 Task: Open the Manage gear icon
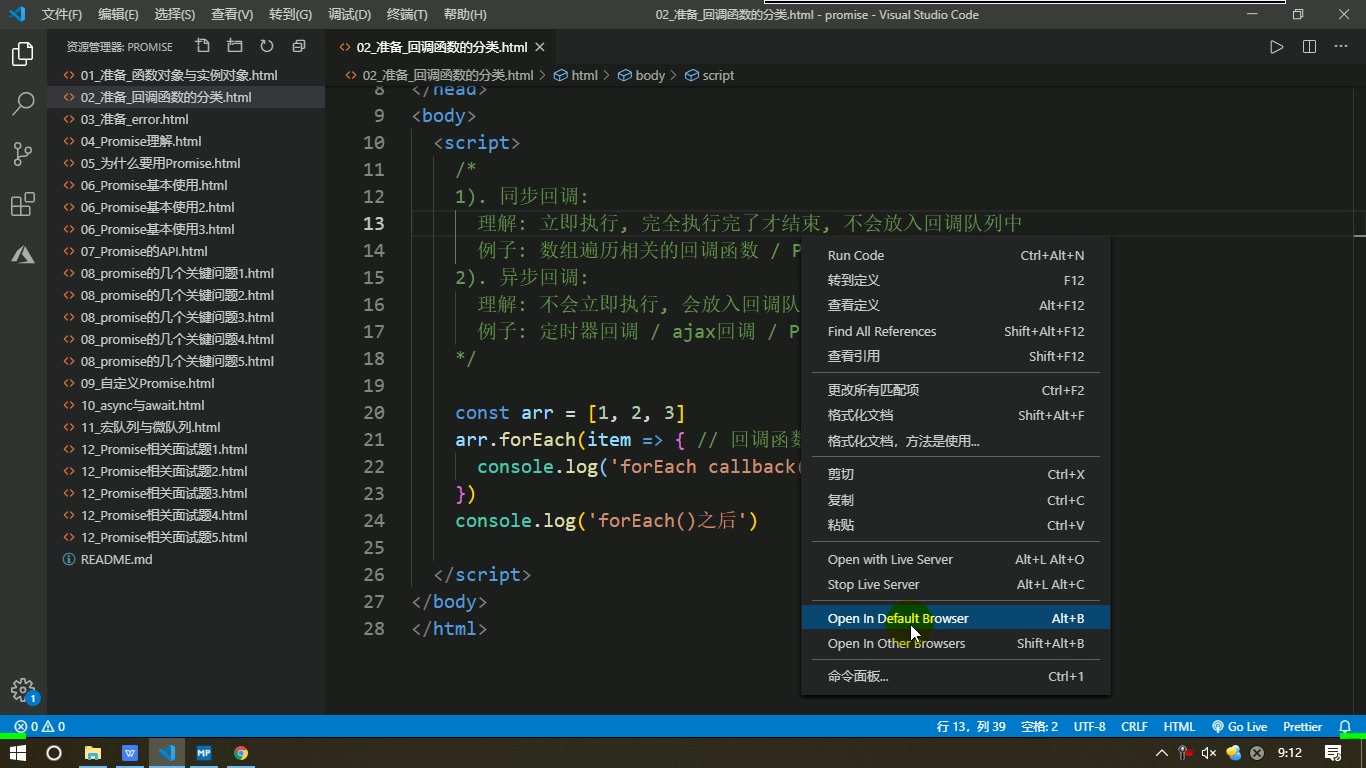pyautogui.click(x=22, y=690)
